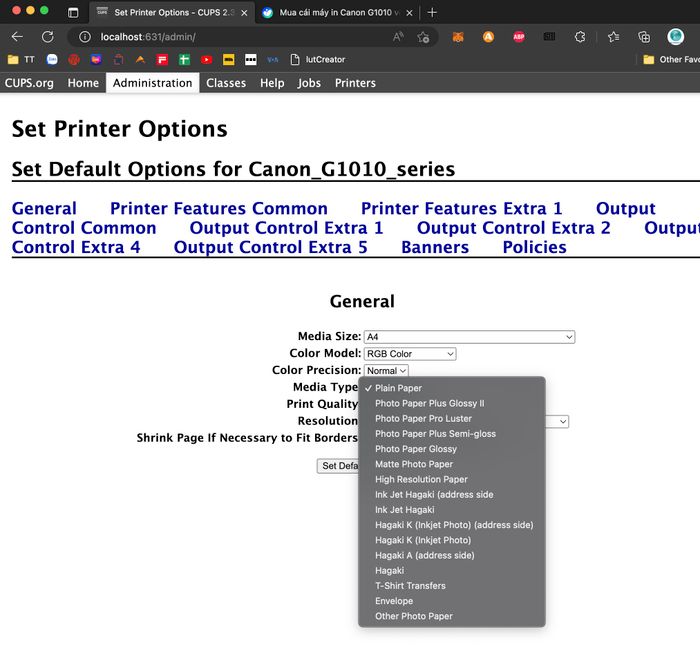Select the Administration navigation tab
The width and height of the screenshot is (700, 654).
point(152,83)
